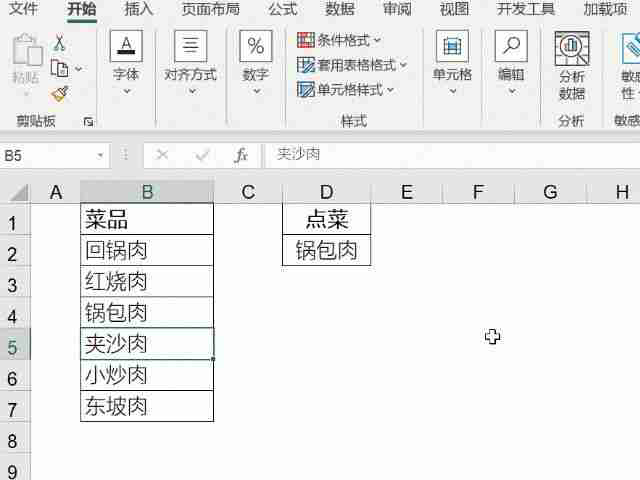Switch to the Insert (插入) tab
The image size is (640, 480).
coord(139,9)
